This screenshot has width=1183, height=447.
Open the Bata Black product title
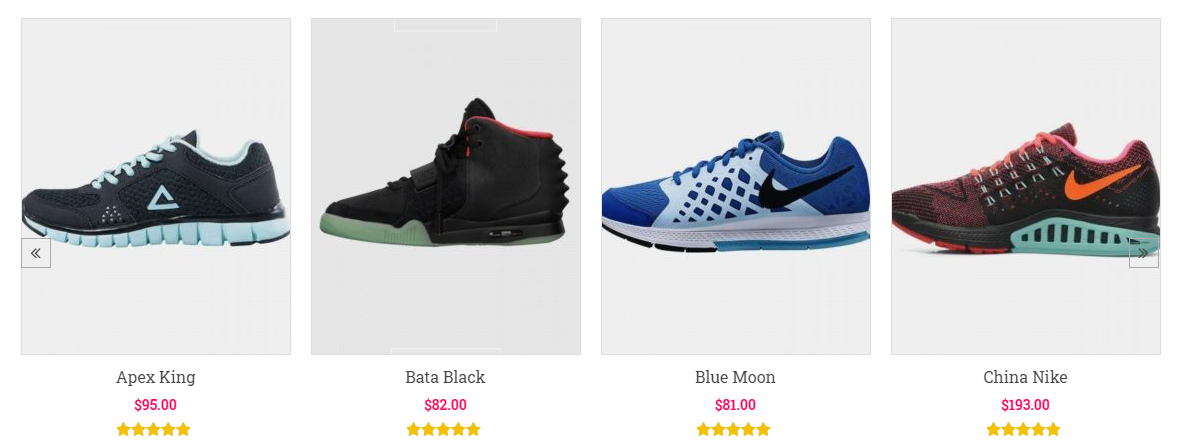tap(445, 378)
